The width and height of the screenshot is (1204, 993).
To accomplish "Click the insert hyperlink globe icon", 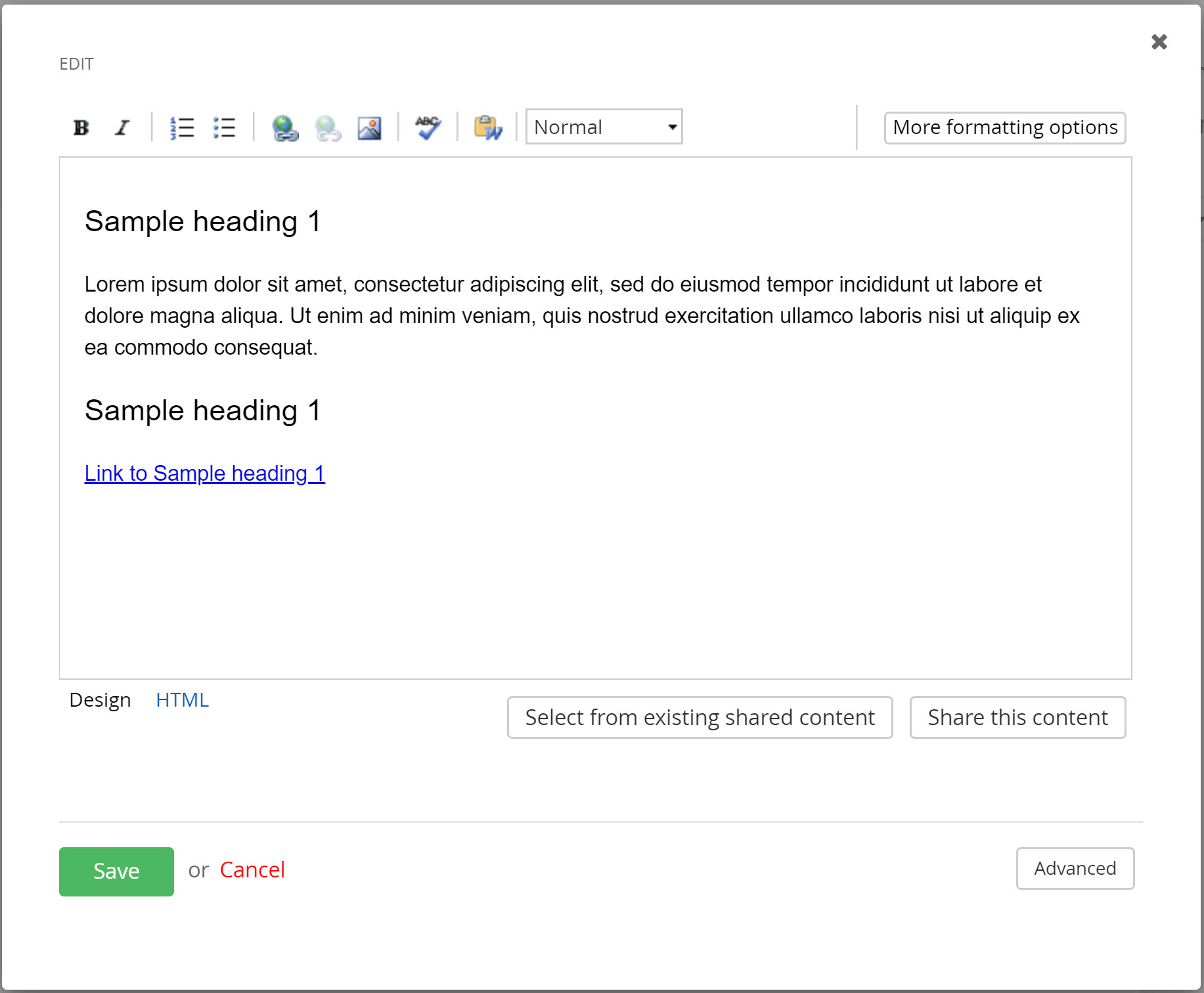I will click(x=285, y=128).
